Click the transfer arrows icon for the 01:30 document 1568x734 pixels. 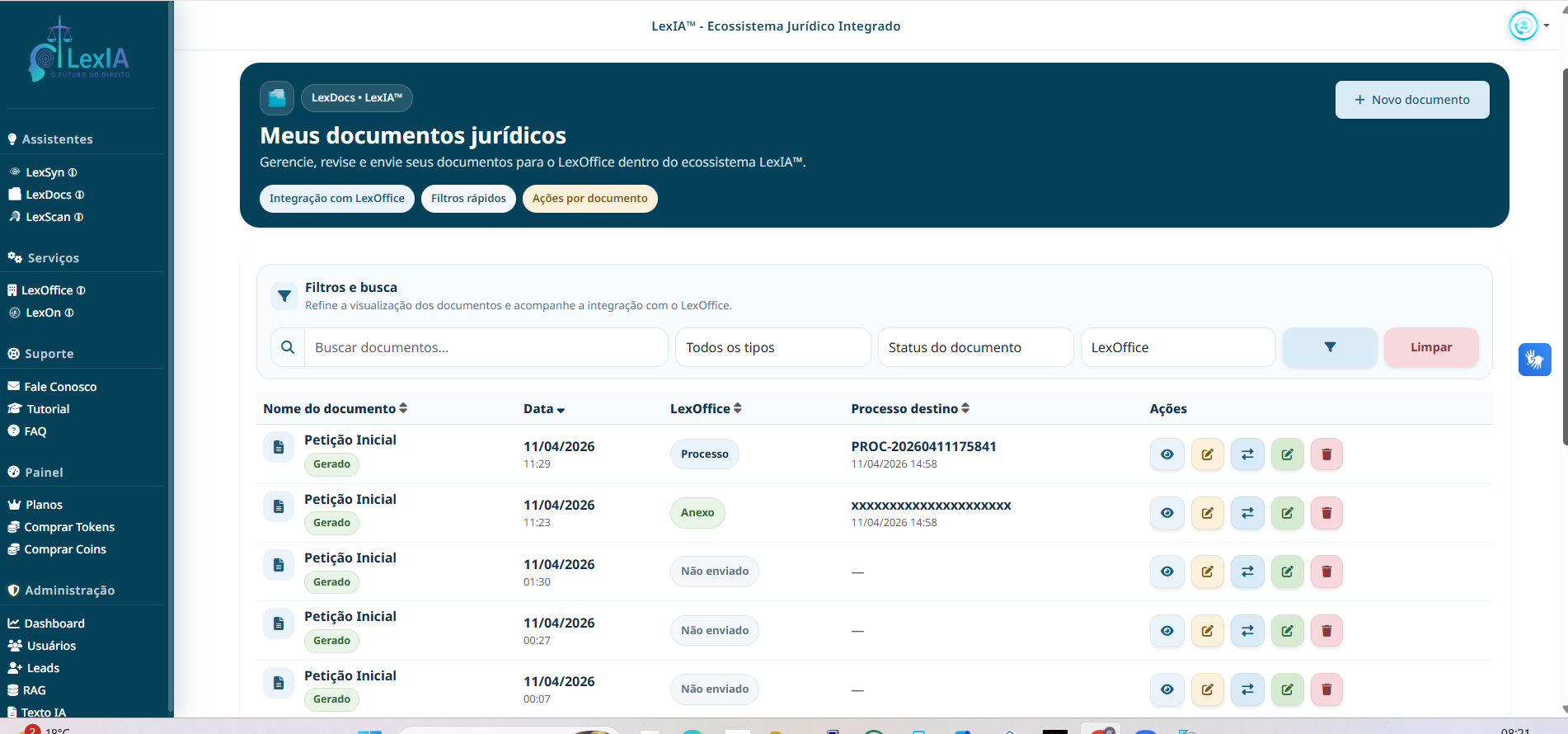coord(1247,572)
